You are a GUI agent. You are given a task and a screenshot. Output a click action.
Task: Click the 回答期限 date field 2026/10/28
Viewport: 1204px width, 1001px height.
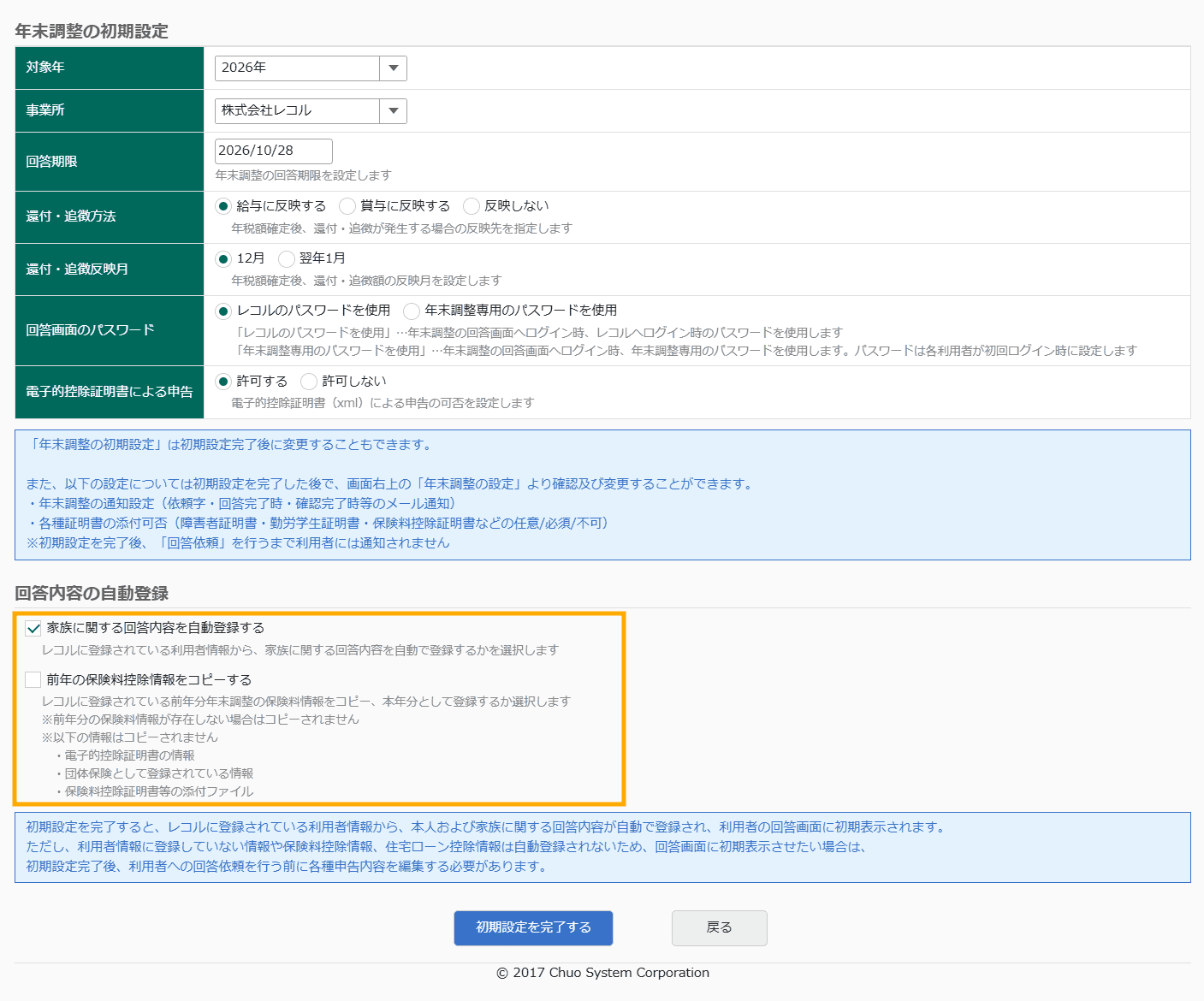[x=274, y=151]
